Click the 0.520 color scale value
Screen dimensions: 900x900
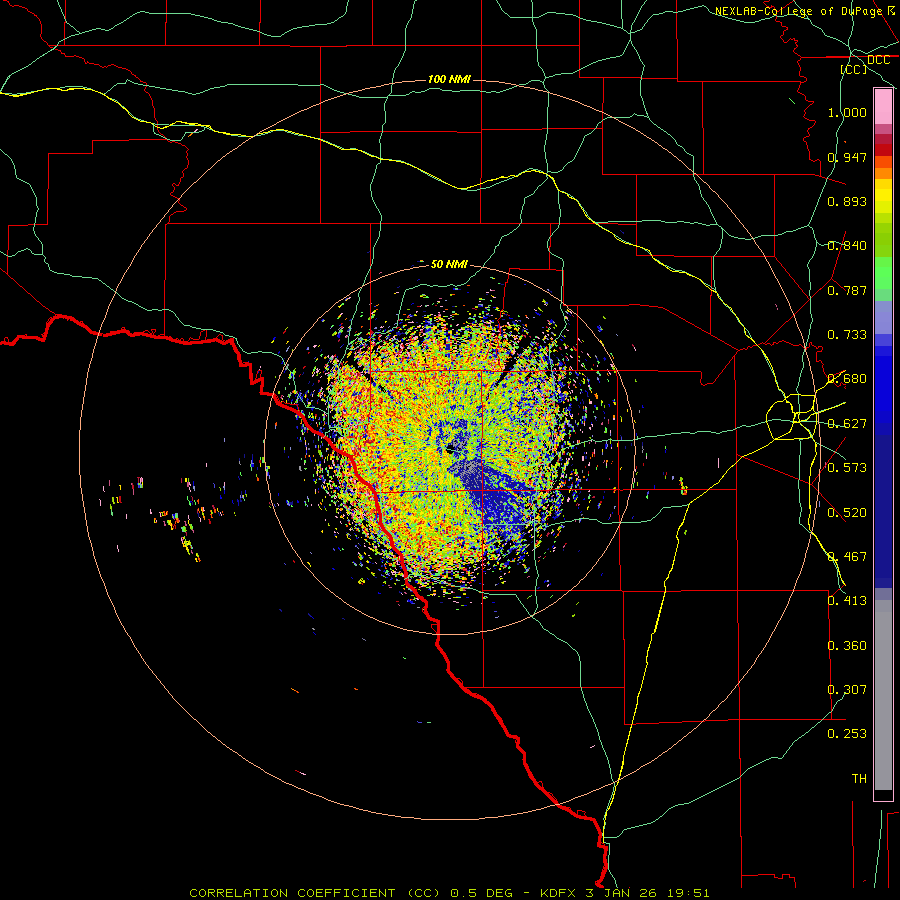847,513
